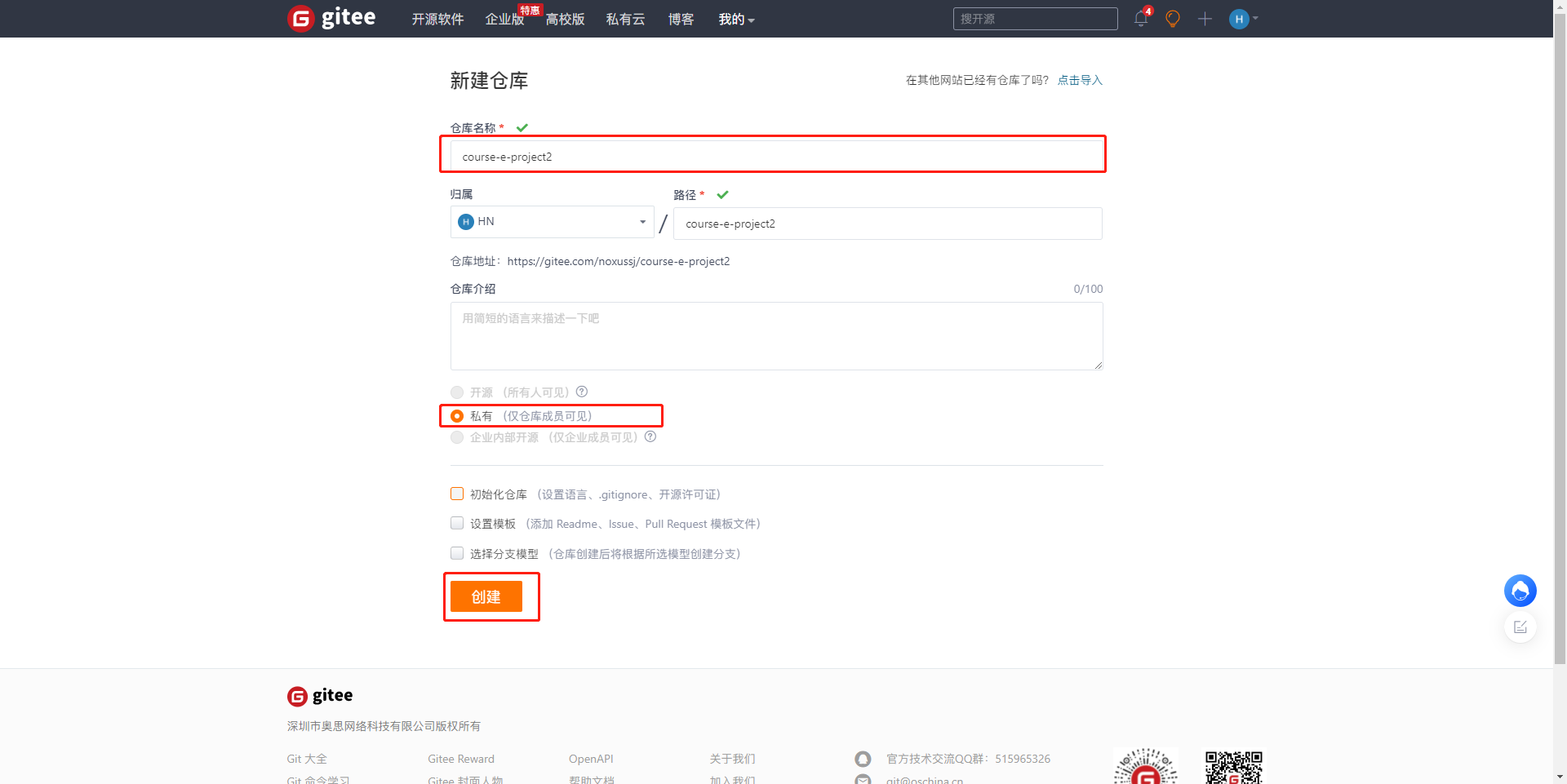1567x784 pixels.
Task: Click the 仓库介绍 description textarea
Action: point(776,336)
